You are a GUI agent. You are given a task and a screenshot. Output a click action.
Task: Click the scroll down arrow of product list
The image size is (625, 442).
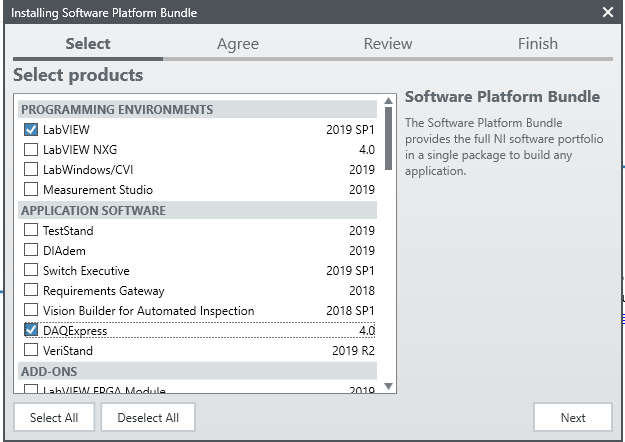pyautogui.click(x=389, y=386)
